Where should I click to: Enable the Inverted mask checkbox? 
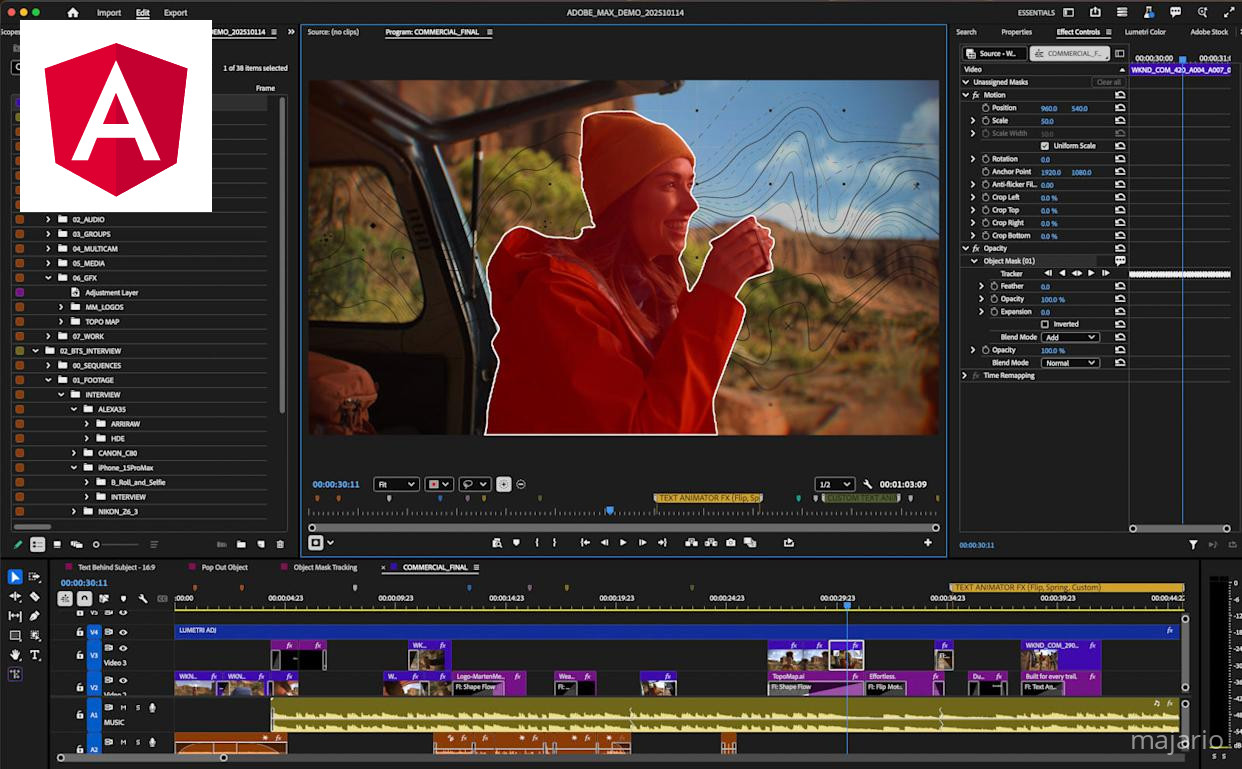click(1045, 324)
